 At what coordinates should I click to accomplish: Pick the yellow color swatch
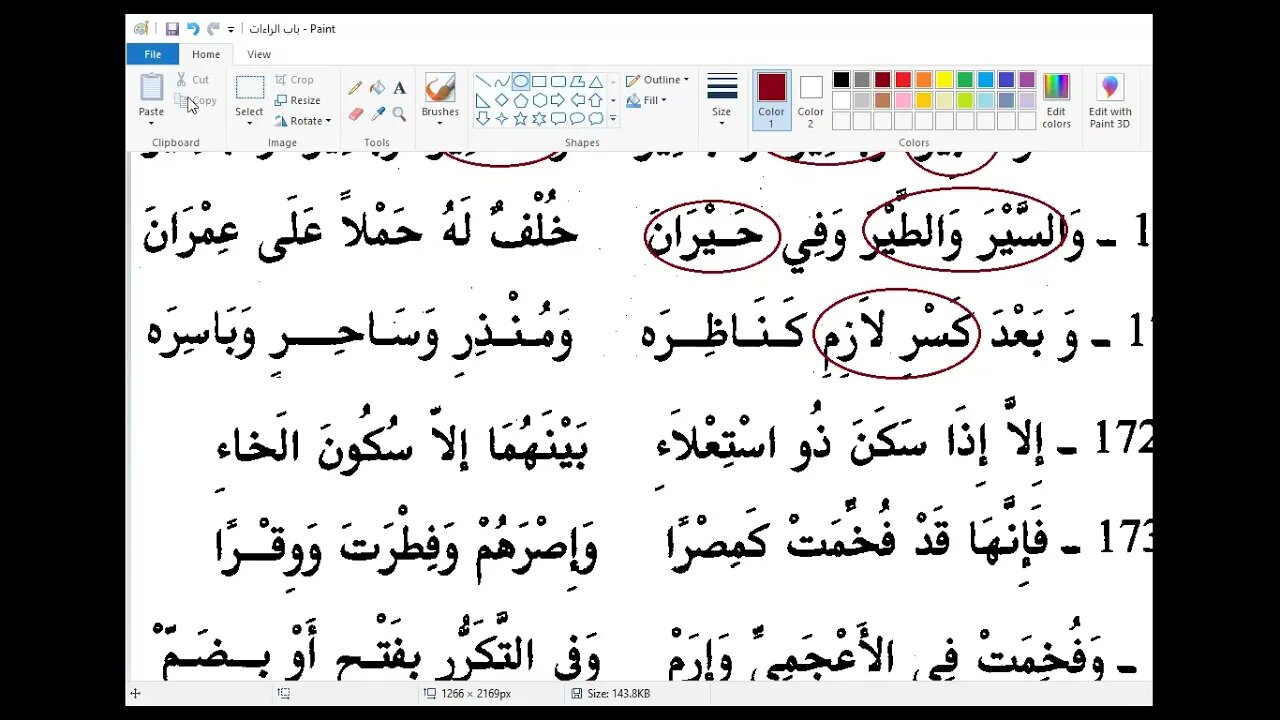coord(944,80)
